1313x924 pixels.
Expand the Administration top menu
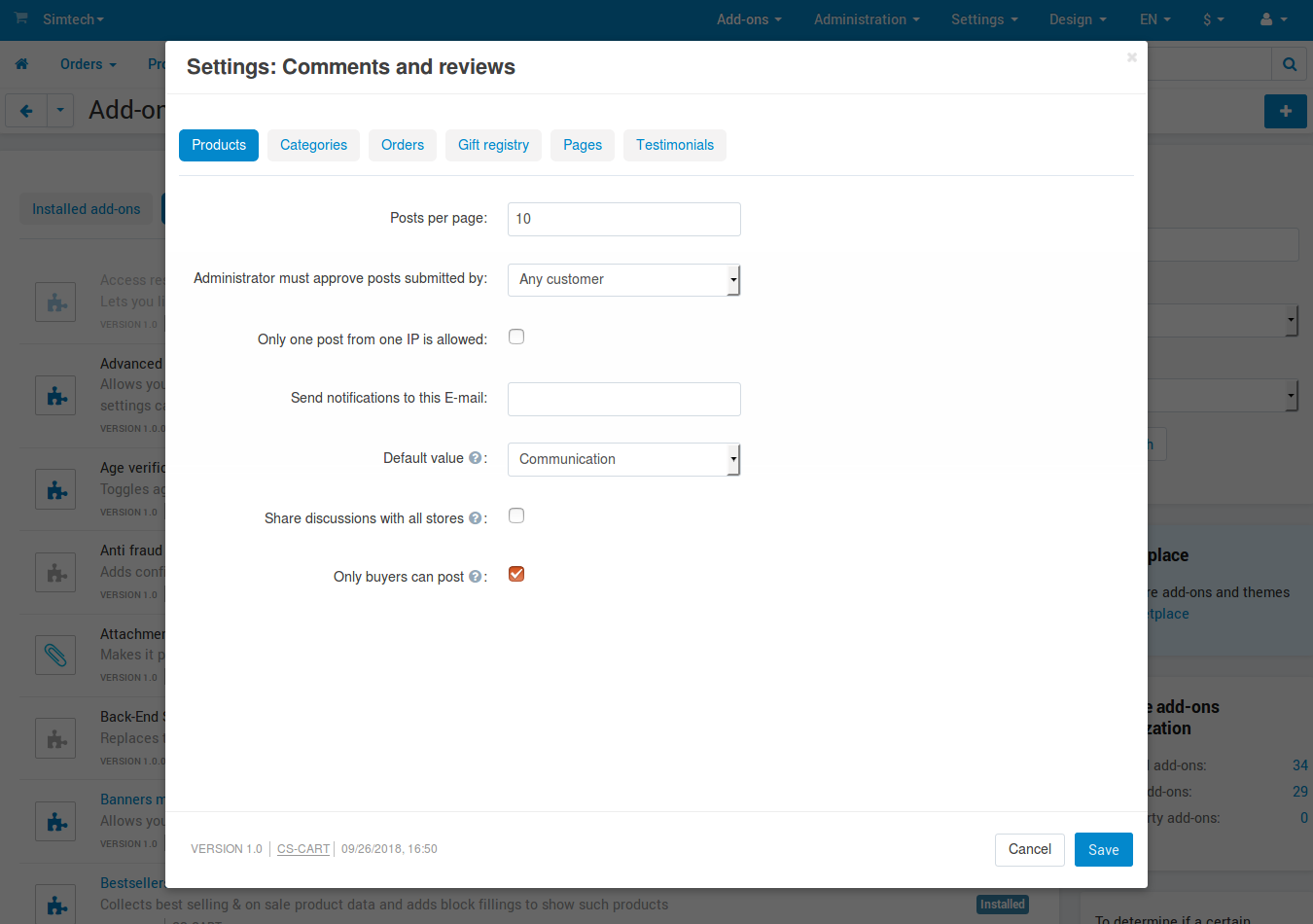867,19
